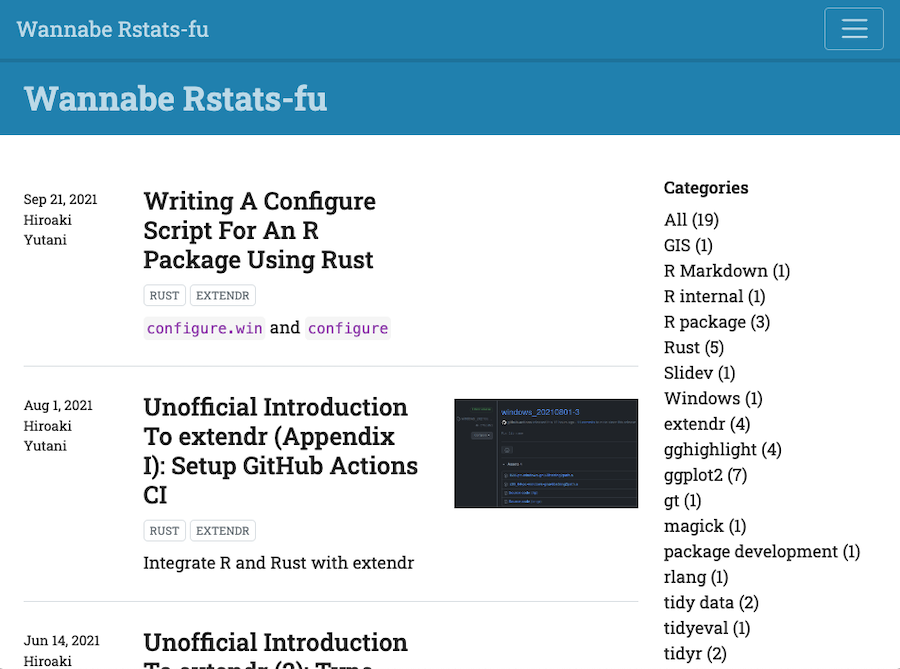Select the tidy data category
Image resolution: width=900 pixels, height=669 pixels.
(x=711, y=603)
